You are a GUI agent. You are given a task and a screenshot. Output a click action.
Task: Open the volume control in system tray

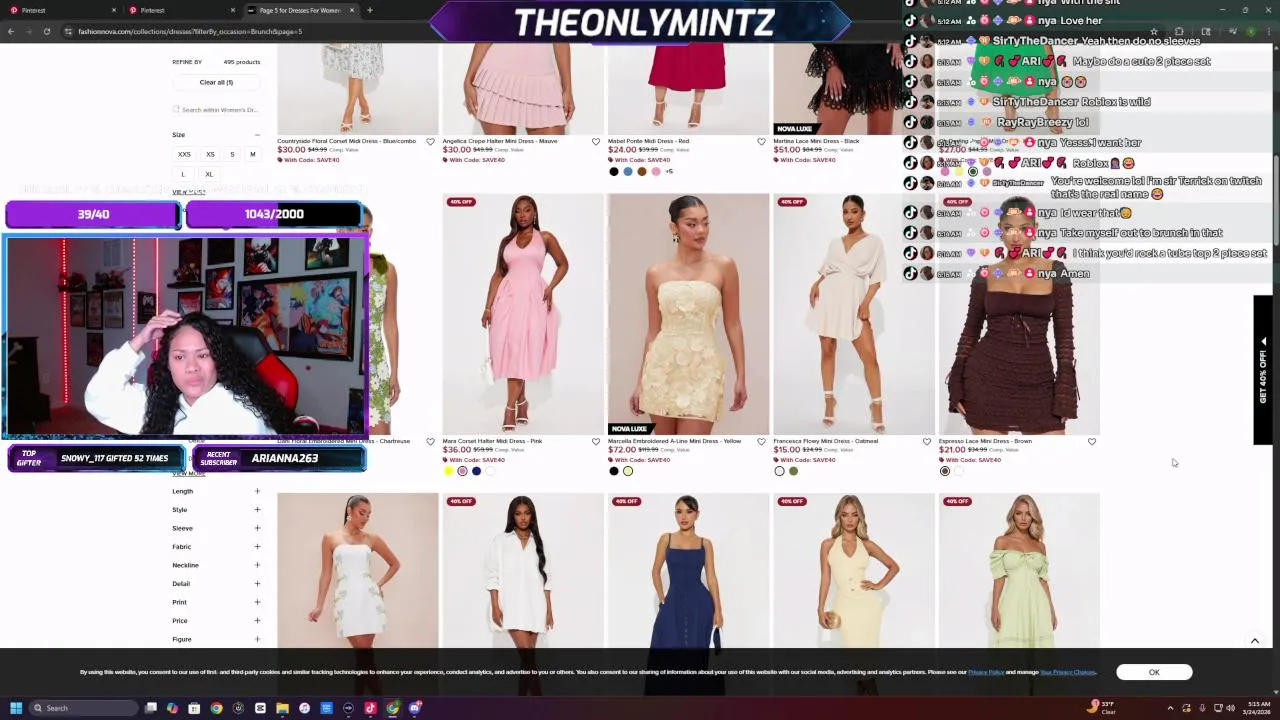click(1230, 708)
